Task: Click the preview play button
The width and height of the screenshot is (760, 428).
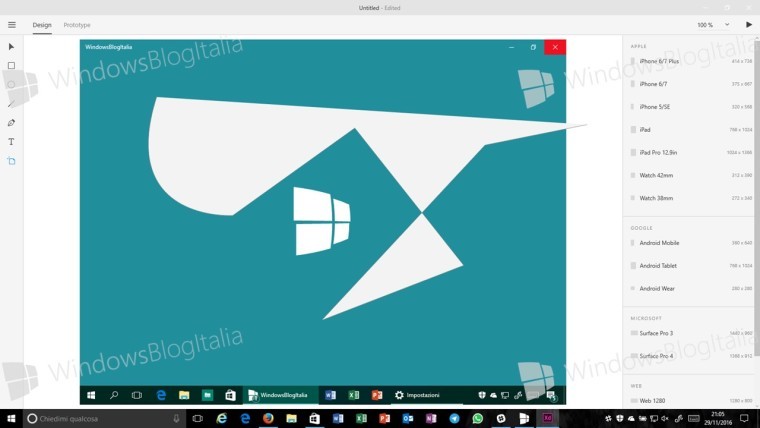Action: click(x=749, y=24)
